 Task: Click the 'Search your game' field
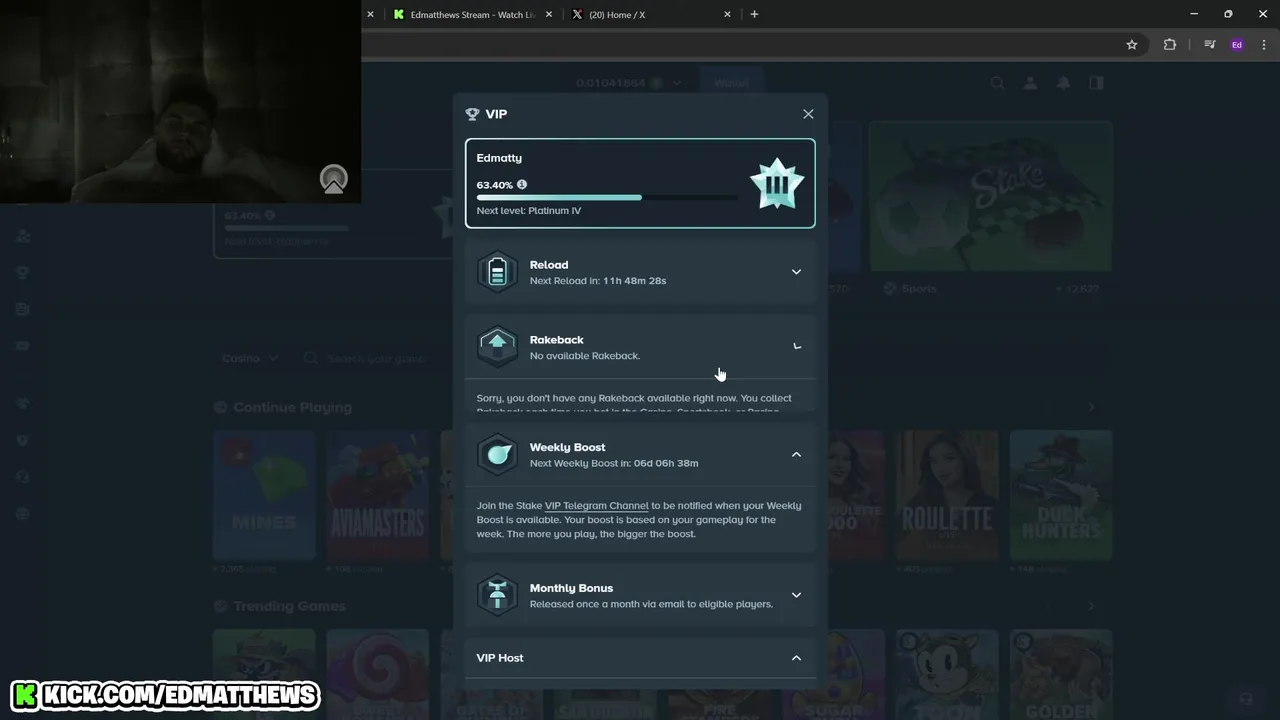coord(376,358)
